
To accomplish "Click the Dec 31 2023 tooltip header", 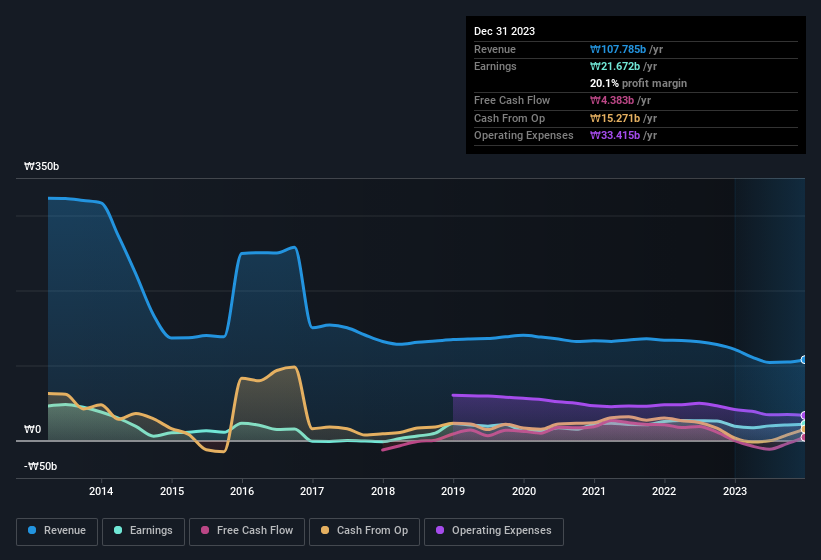I will 504,31.
